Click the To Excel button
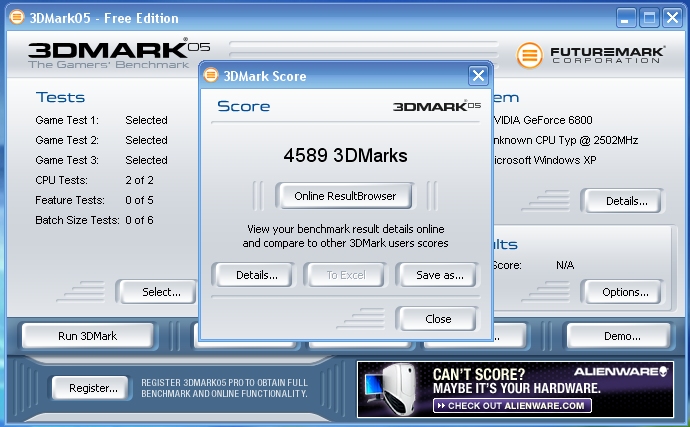The height and width of the screenshot is (427, 690). (346, 275)
